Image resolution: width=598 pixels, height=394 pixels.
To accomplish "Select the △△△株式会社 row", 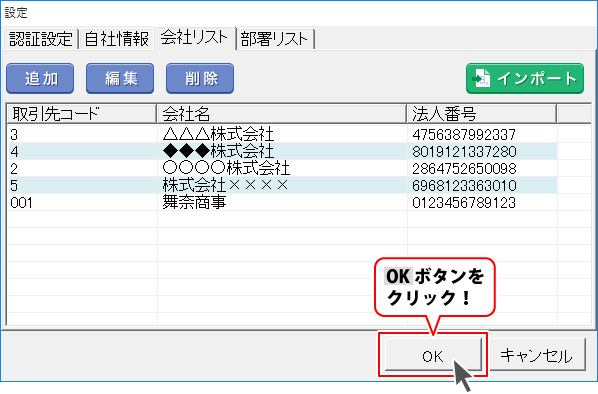I will (282, 134).
